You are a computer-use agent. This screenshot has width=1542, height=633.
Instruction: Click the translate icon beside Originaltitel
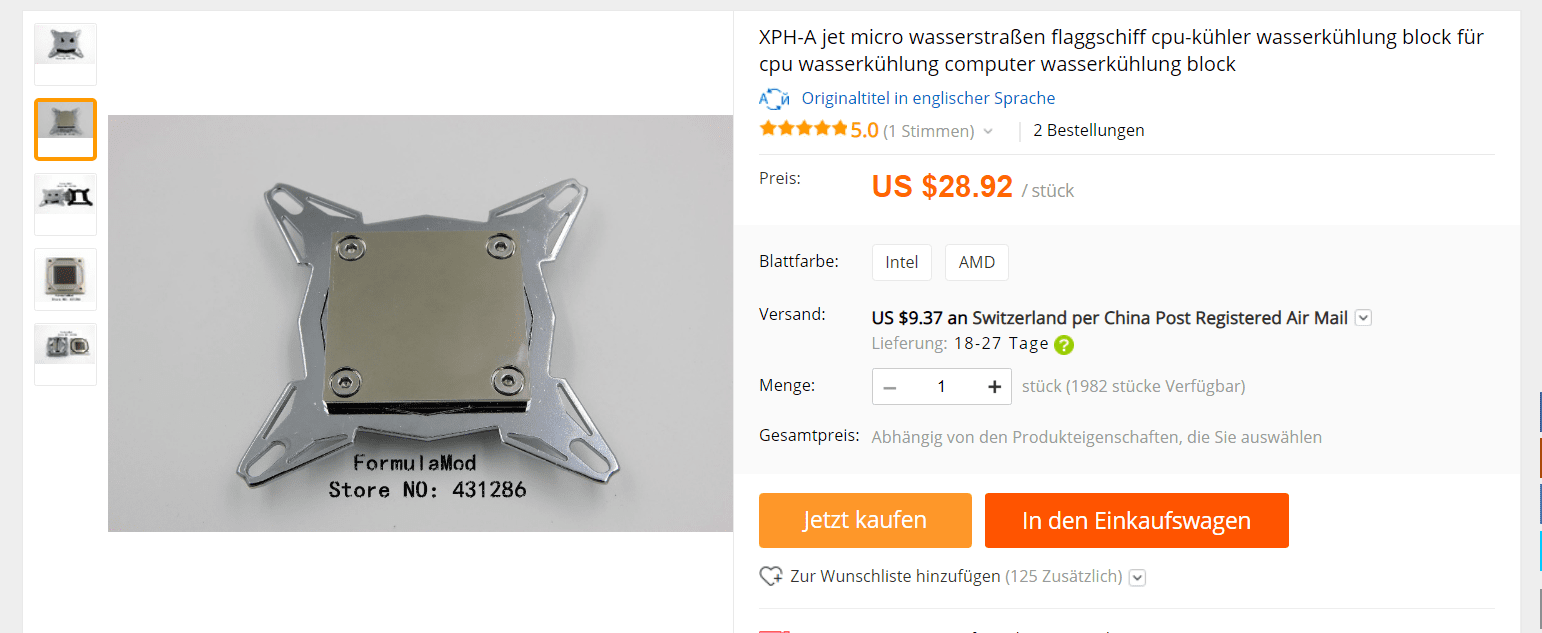(775, 98)
